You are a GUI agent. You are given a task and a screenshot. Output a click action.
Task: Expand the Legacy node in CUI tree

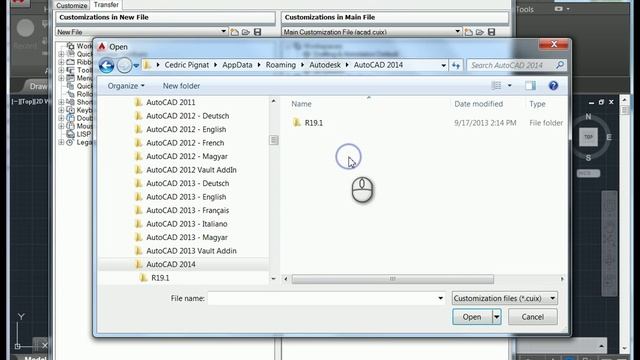click(61, 142)
